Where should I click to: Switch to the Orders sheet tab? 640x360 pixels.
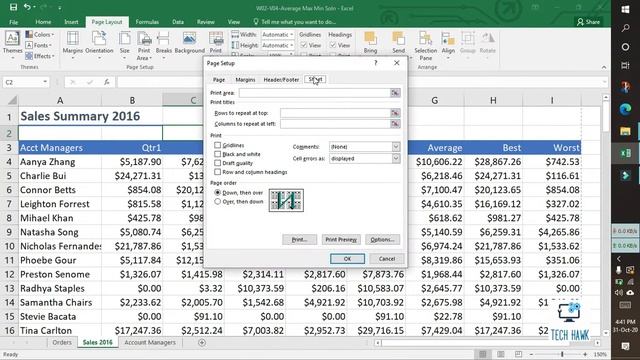pos(62,342)
